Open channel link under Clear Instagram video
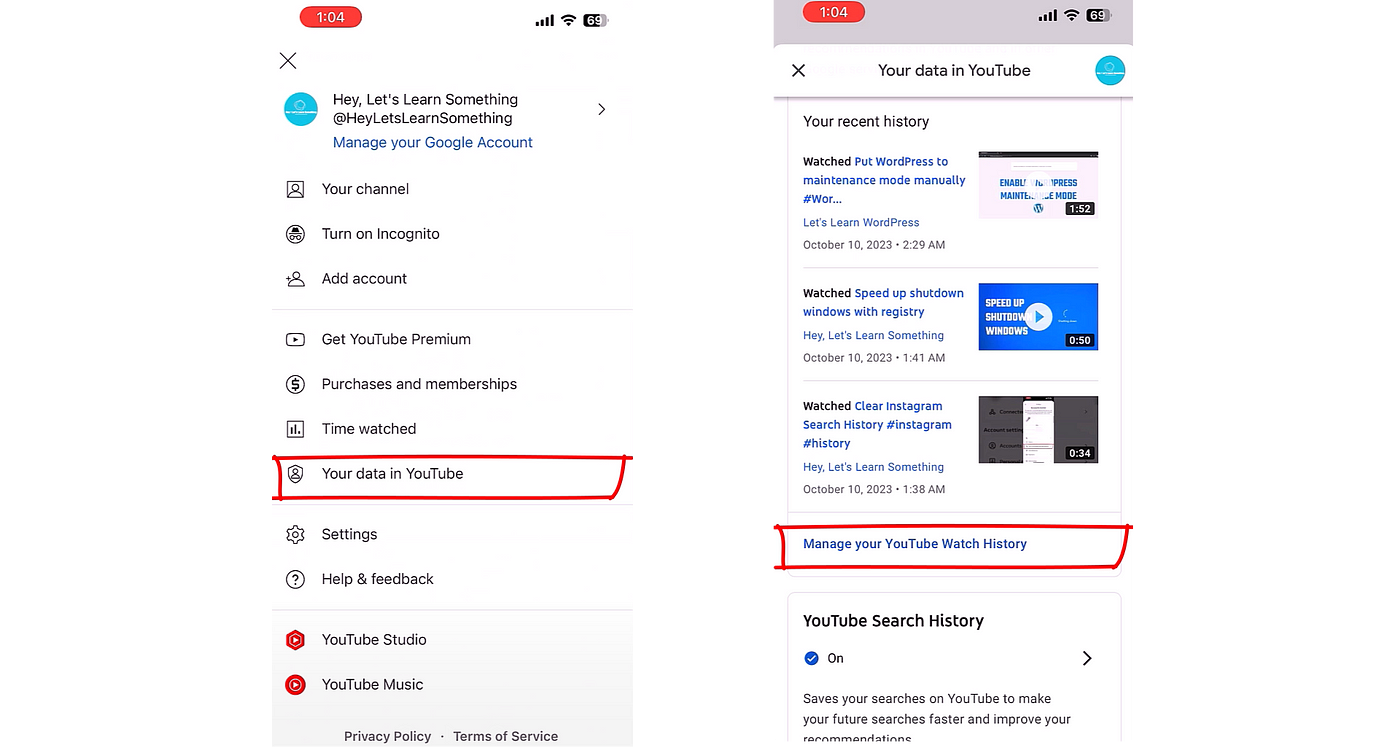The image size is (1400, 750). tap(873, 467)
